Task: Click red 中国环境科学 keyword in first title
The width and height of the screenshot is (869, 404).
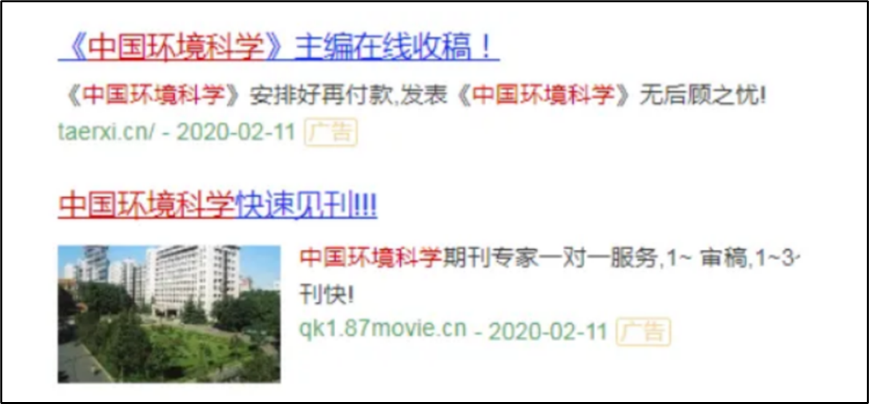Action: click(176, 48)
